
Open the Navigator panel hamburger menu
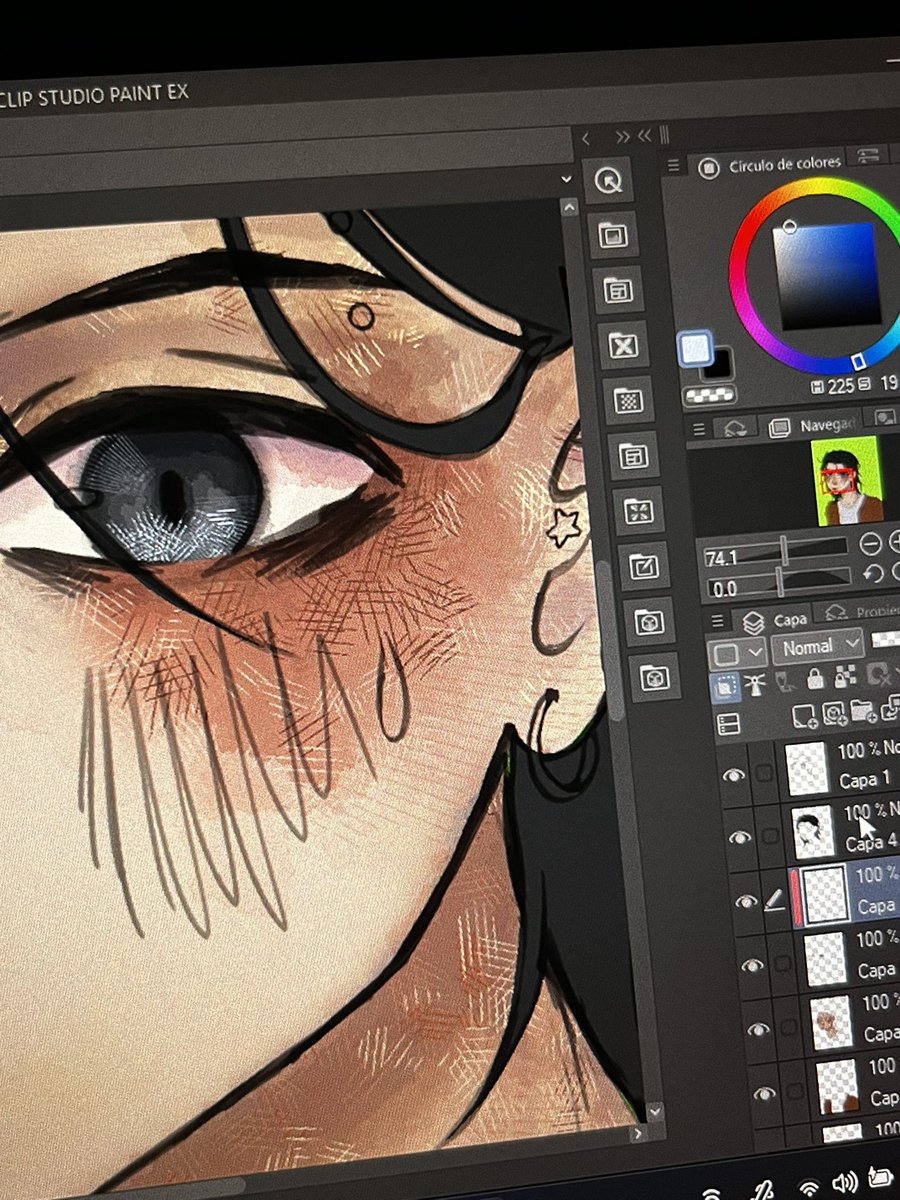(699, 429)
